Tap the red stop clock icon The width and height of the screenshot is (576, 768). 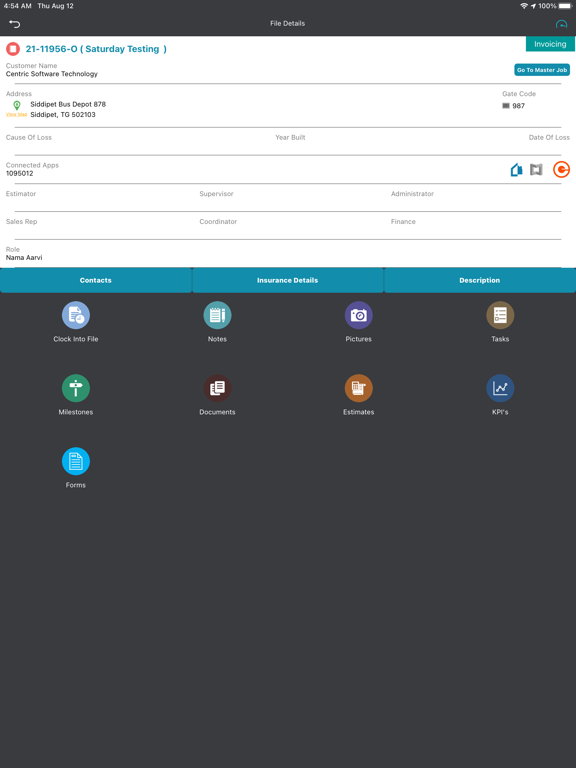(x=13, y=49)
